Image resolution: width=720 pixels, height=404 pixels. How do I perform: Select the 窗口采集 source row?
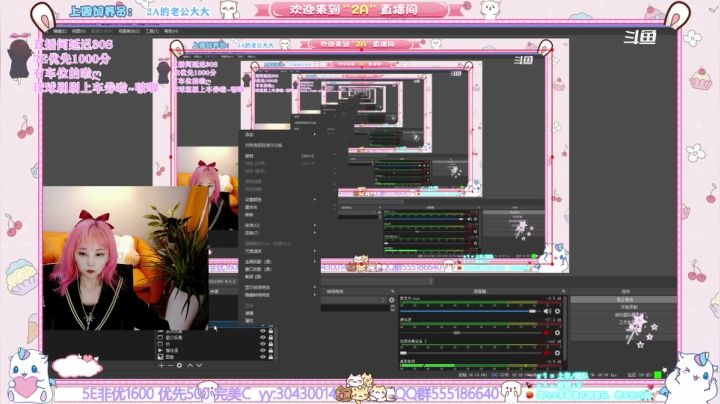point(215,337)
